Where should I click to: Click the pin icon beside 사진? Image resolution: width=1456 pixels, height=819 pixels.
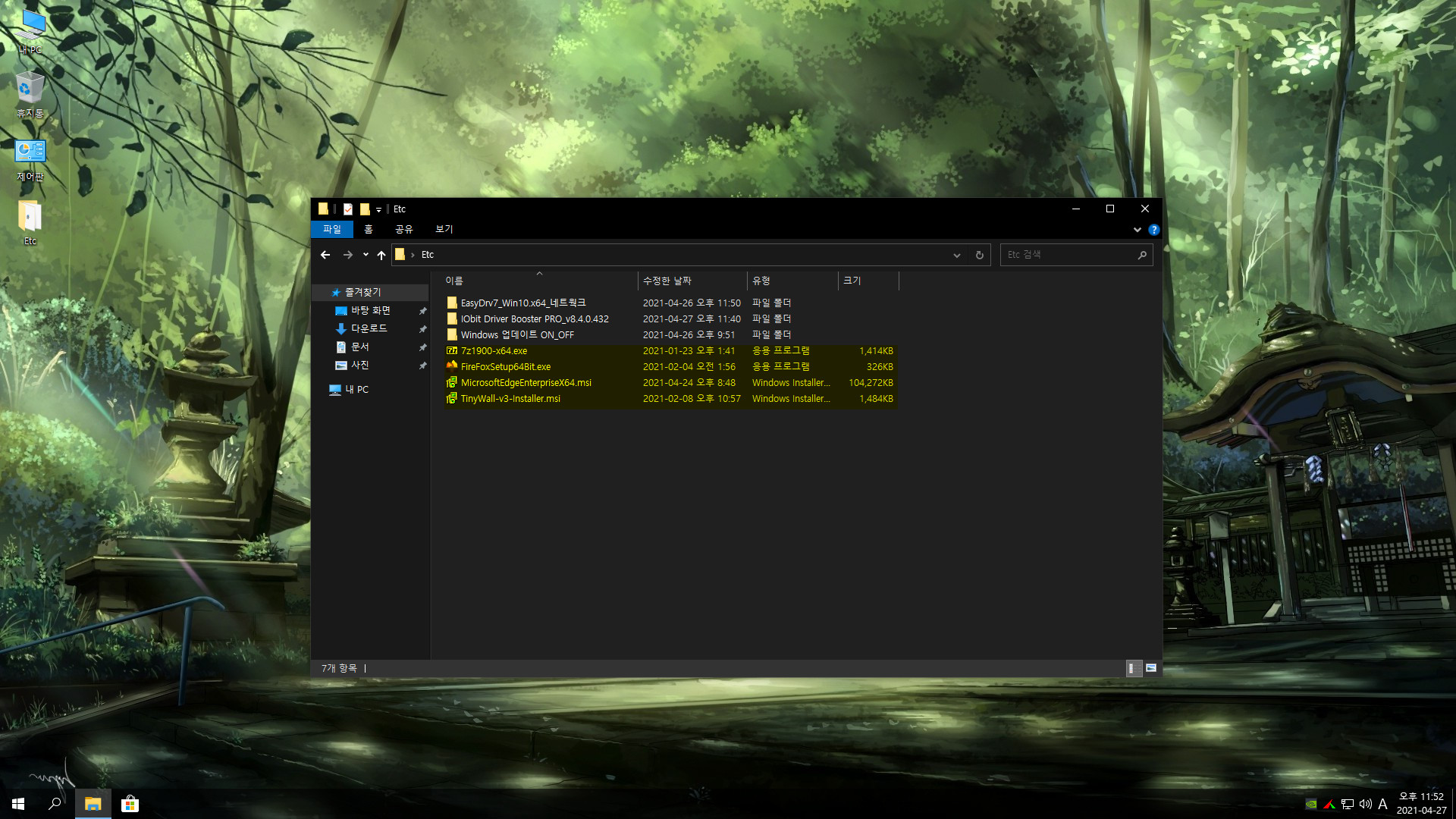click(422, 366)
